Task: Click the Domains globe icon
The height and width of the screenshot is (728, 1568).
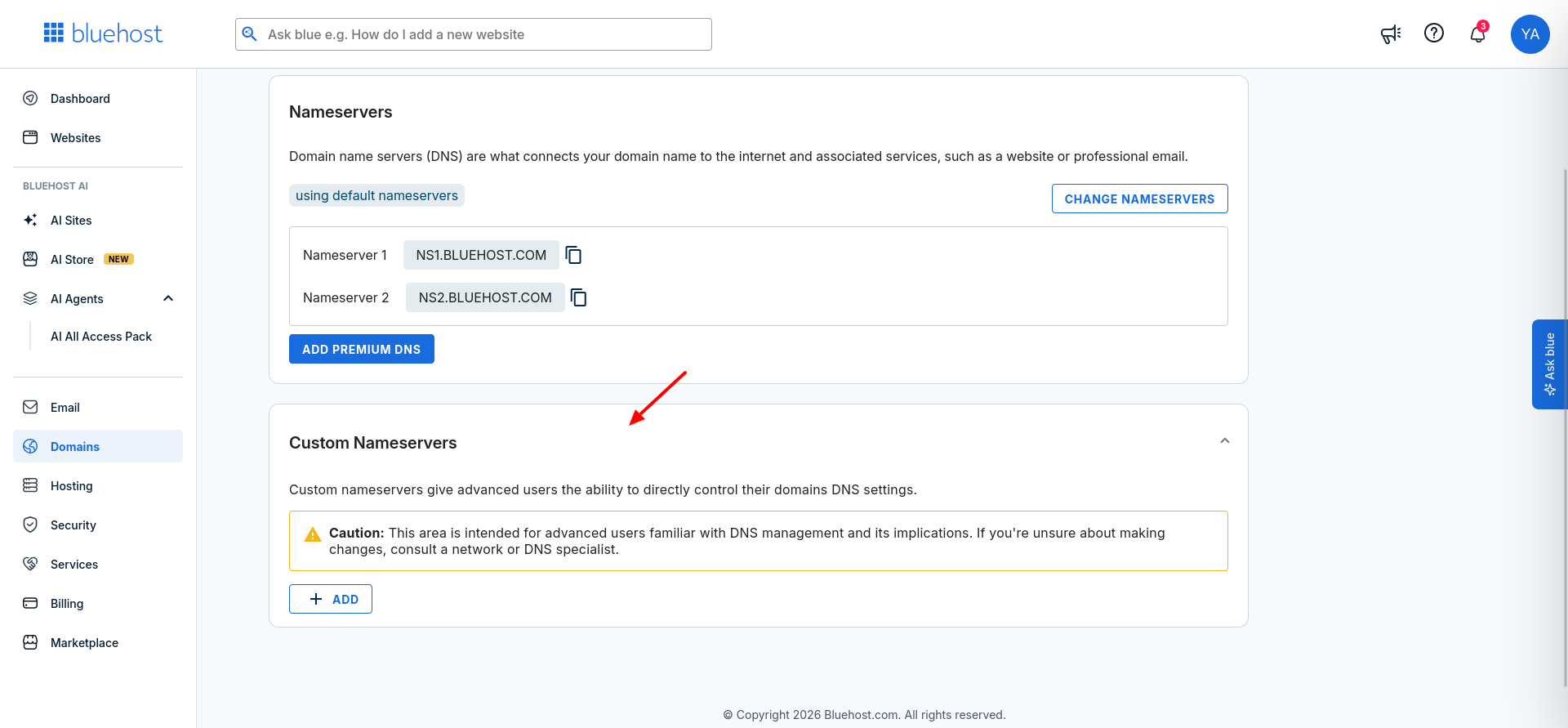Action: 30,446
